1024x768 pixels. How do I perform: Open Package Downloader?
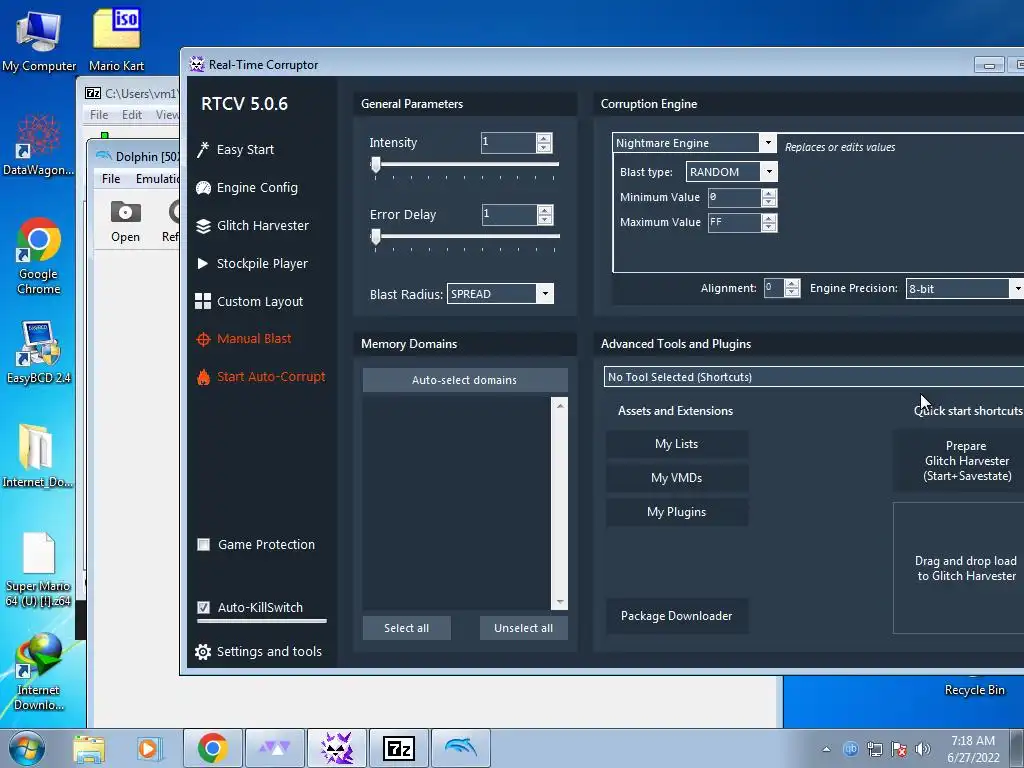pos(677,616)
